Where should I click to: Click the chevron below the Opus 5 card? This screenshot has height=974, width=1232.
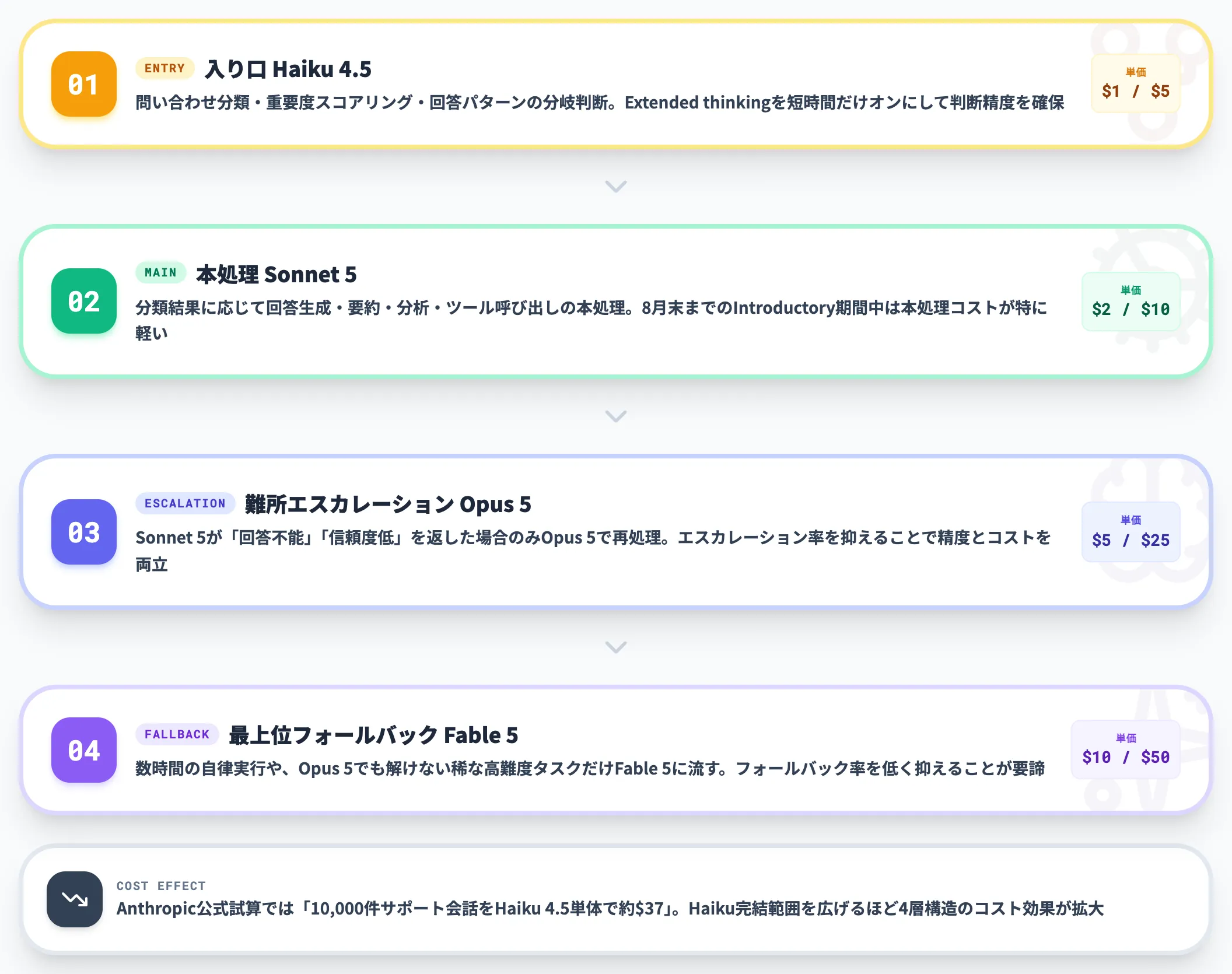pos(616,647)
